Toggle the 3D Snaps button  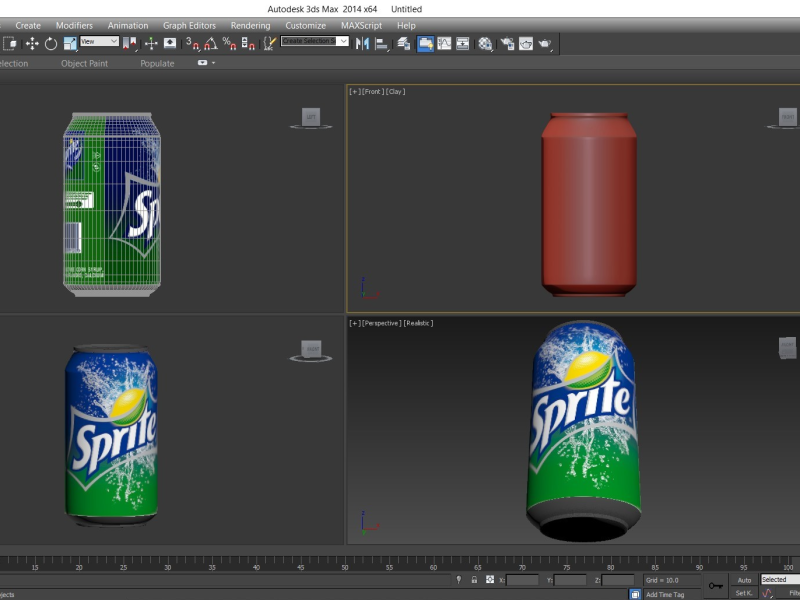coord(194,43)
